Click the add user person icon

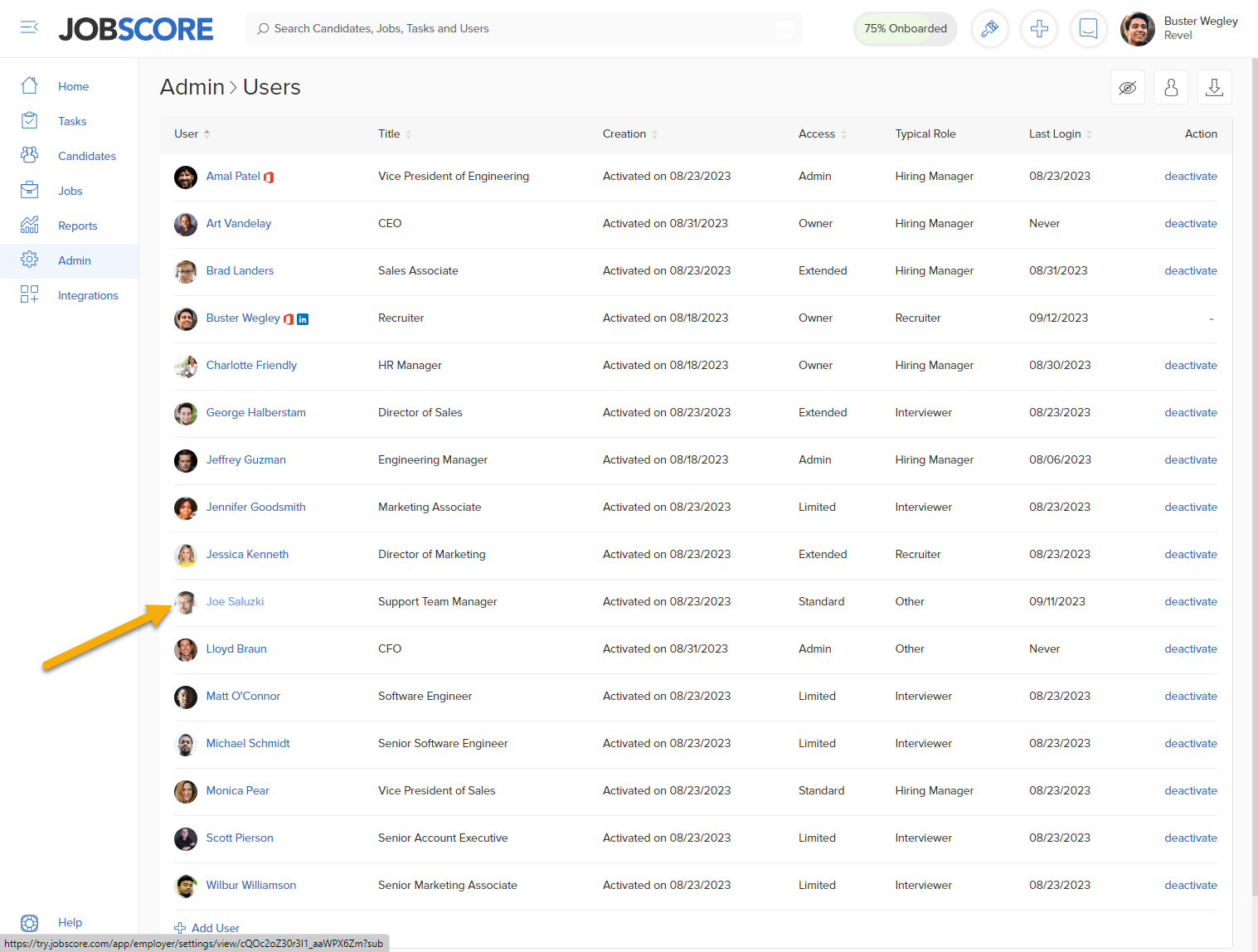pyautogui.click(x=1171, y=87)
